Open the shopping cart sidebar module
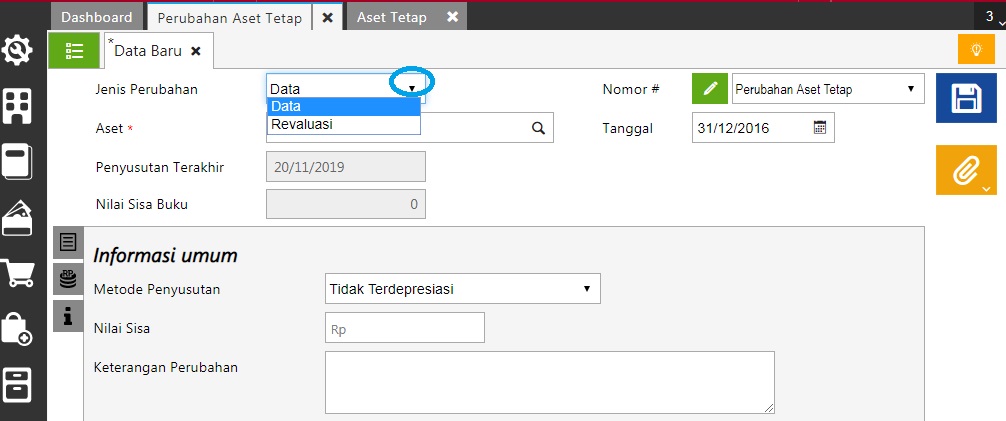Image resolution: width=1006 pixels, height=421 pixels. [x=19, y=273]
